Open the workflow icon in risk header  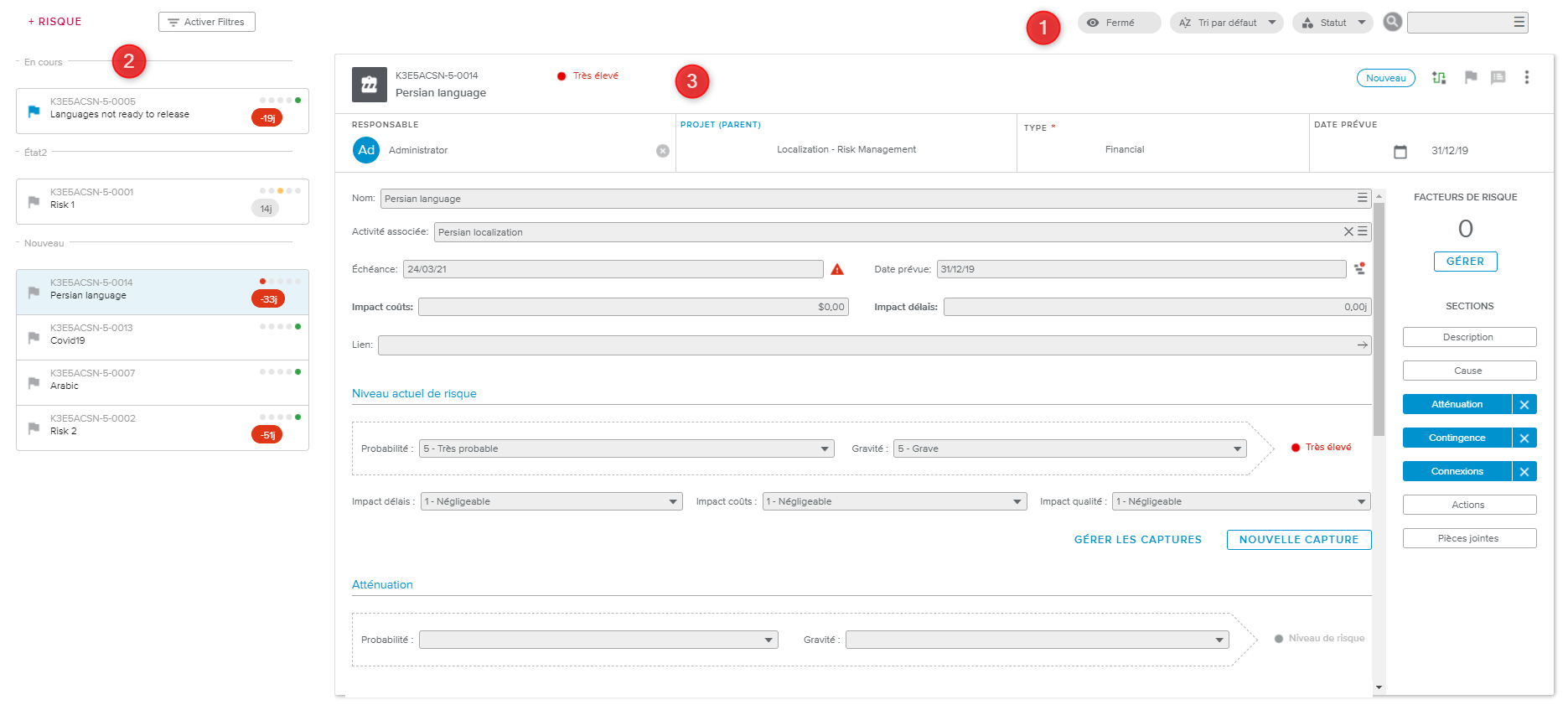coord(1439,78)
